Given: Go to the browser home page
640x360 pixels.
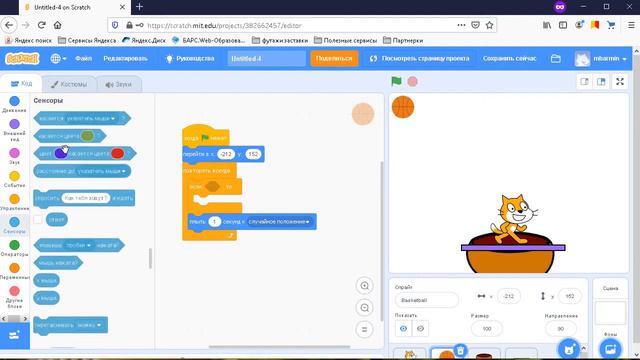Looking at the screenshot, I should pyautogui.click(x=58, y=25).
